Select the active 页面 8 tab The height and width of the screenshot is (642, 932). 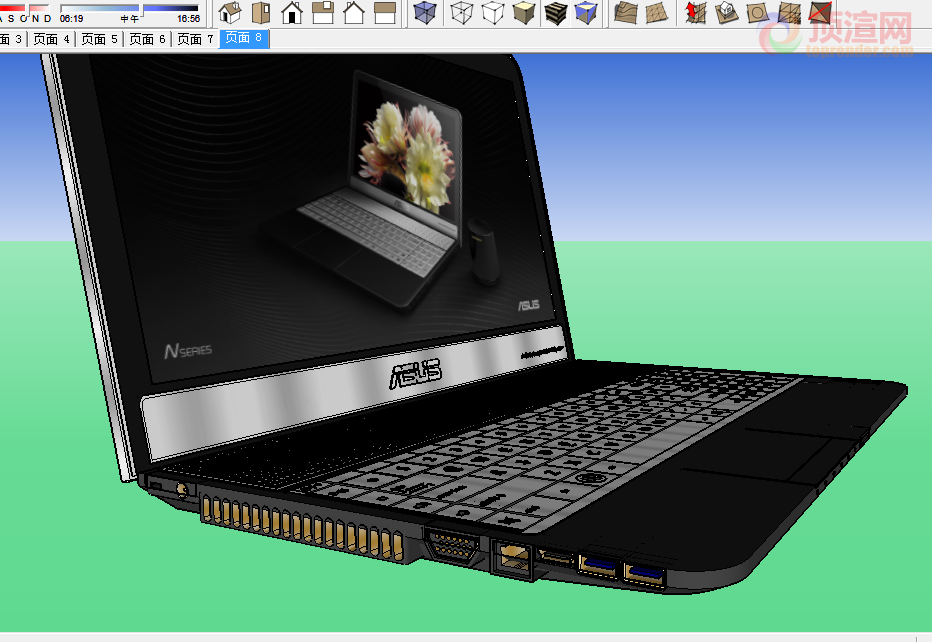244,39
